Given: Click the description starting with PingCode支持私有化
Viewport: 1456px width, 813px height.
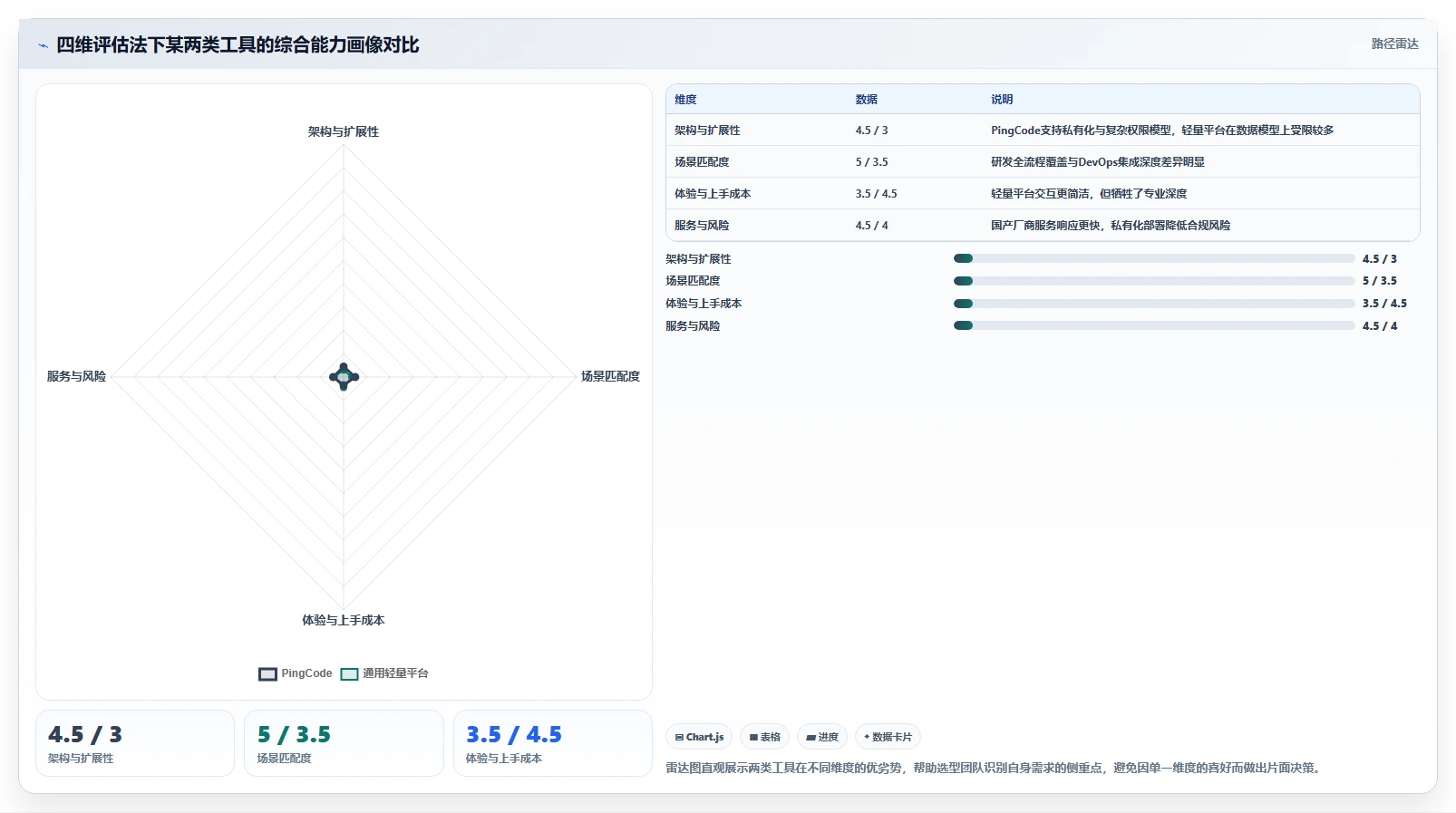Looking at the screenshot, I should [x=1162, y=131].
